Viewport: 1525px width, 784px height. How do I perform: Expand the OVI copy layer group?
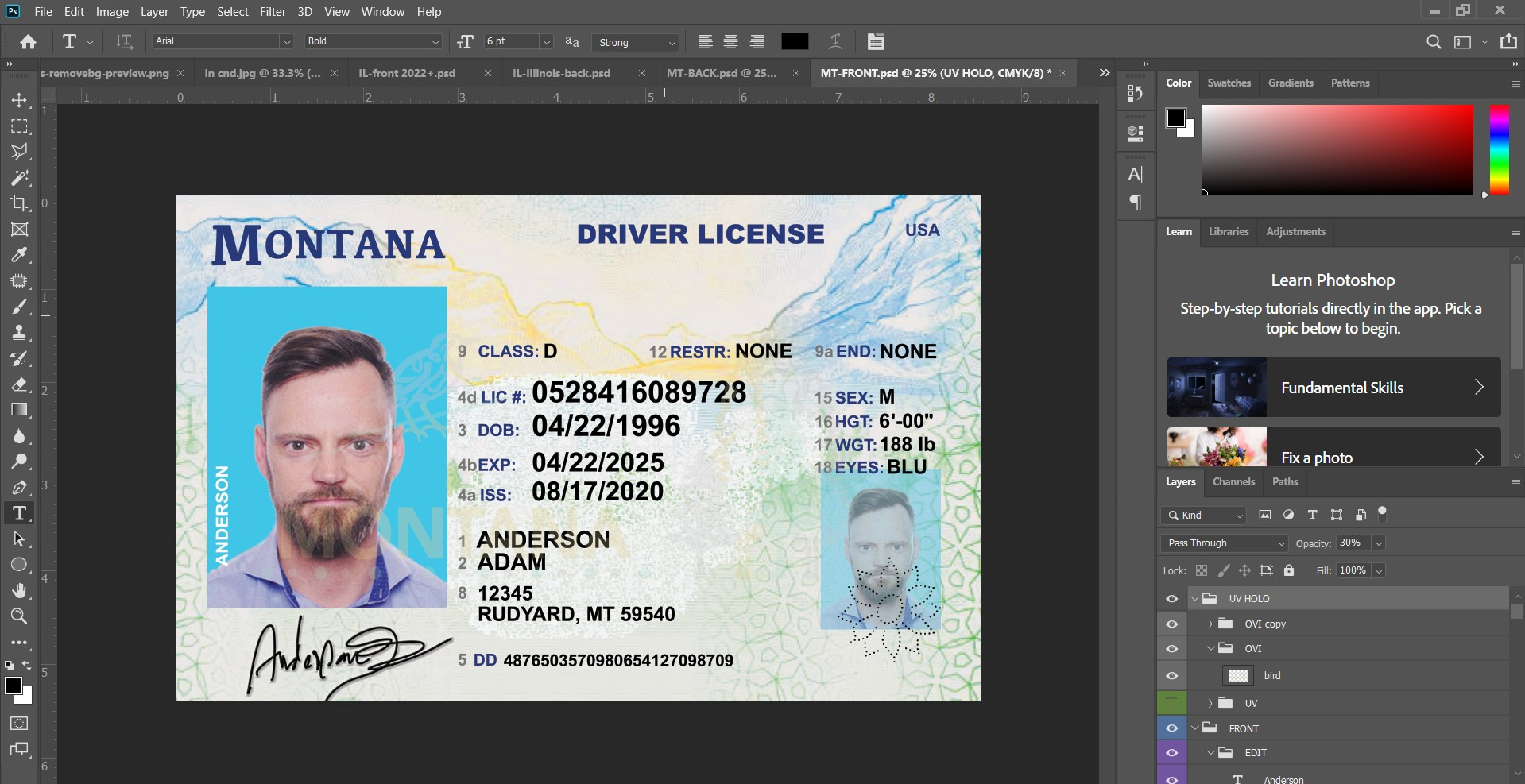[1210, 624]
